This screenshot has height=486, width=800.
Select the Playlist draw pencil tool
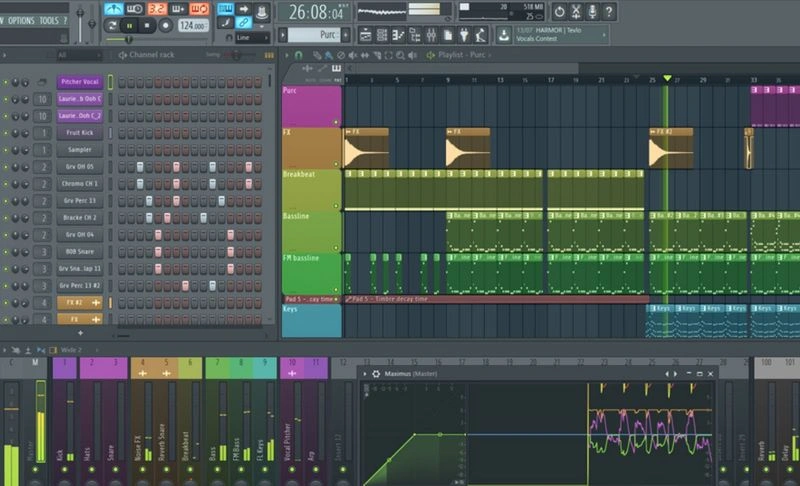pos(317,55)
